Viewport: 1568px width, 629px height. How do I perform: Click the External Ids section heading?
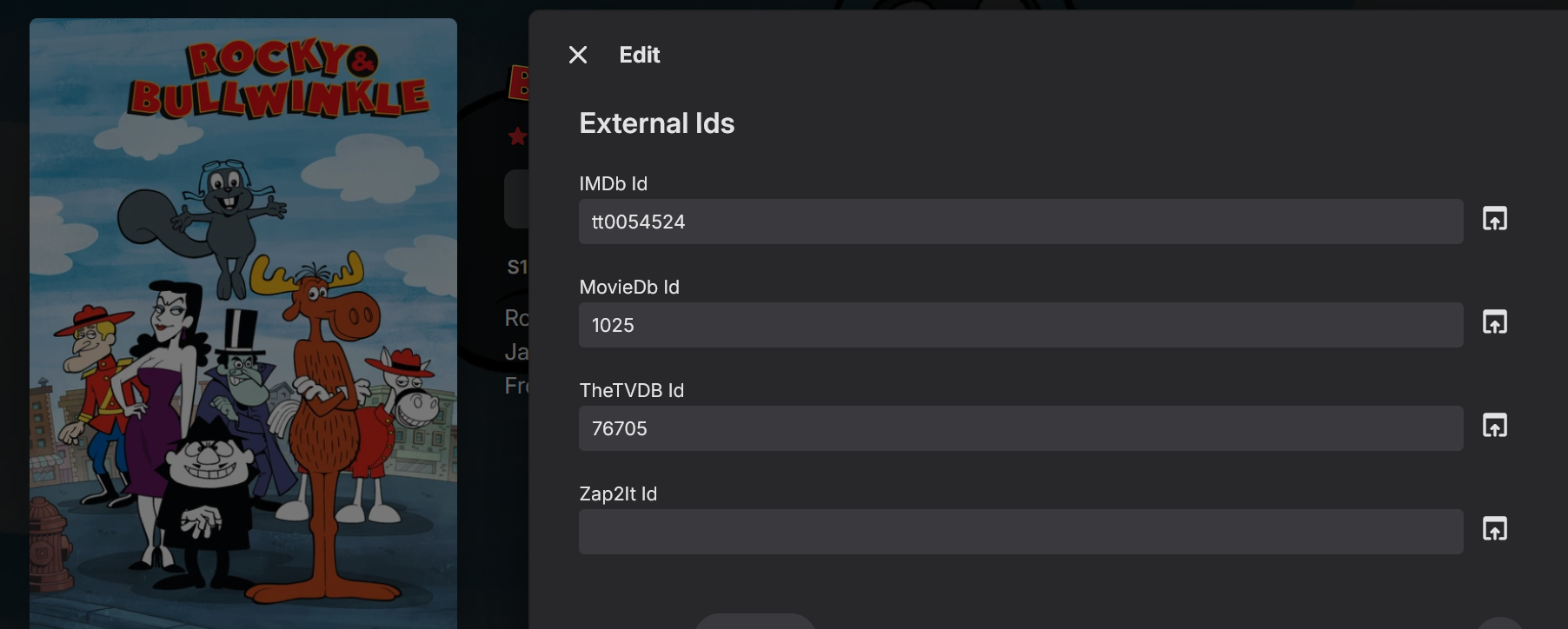click(x=656, y=123)
